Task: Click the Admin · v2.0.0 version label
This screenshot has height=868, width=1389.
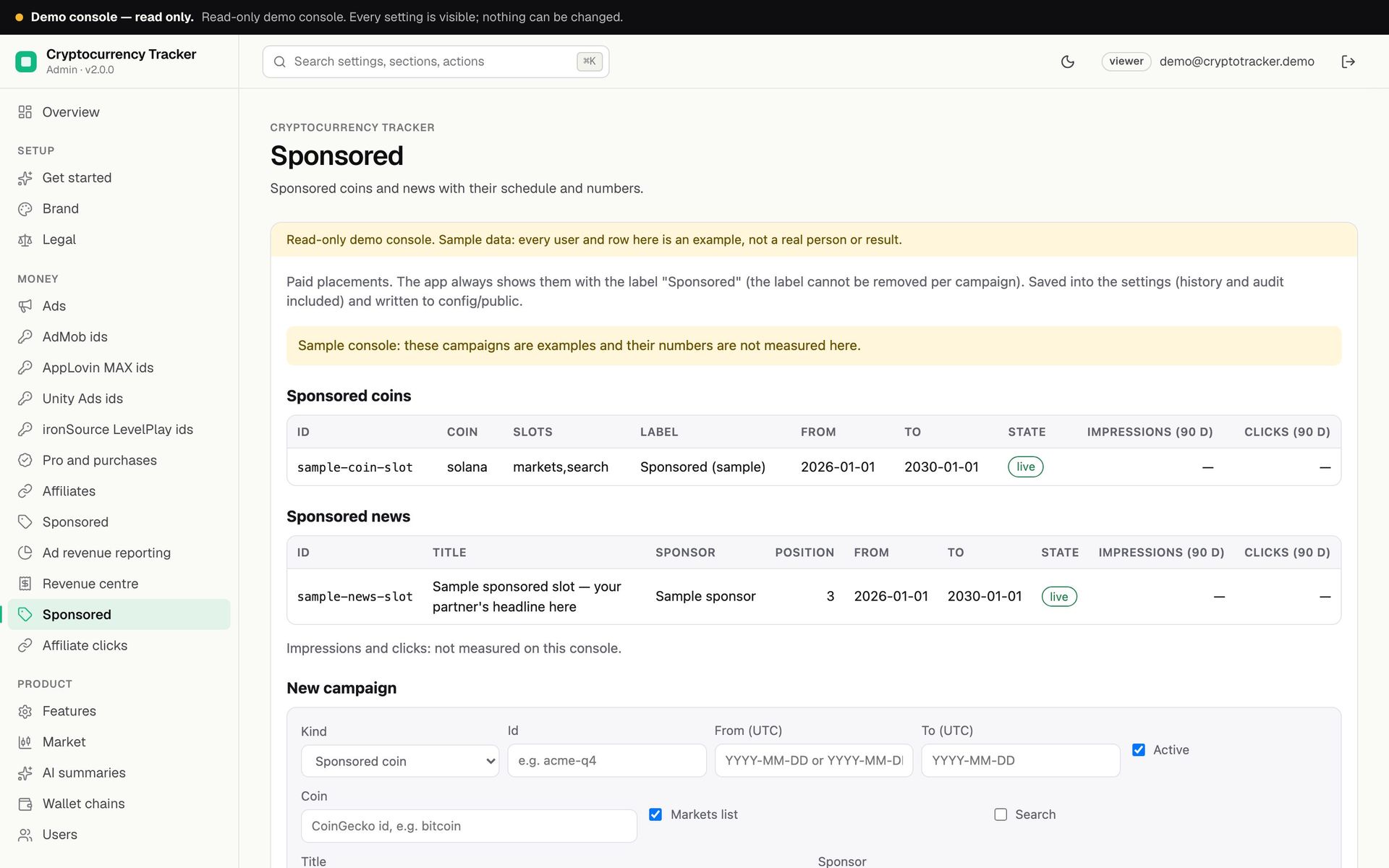Action: 80,70
